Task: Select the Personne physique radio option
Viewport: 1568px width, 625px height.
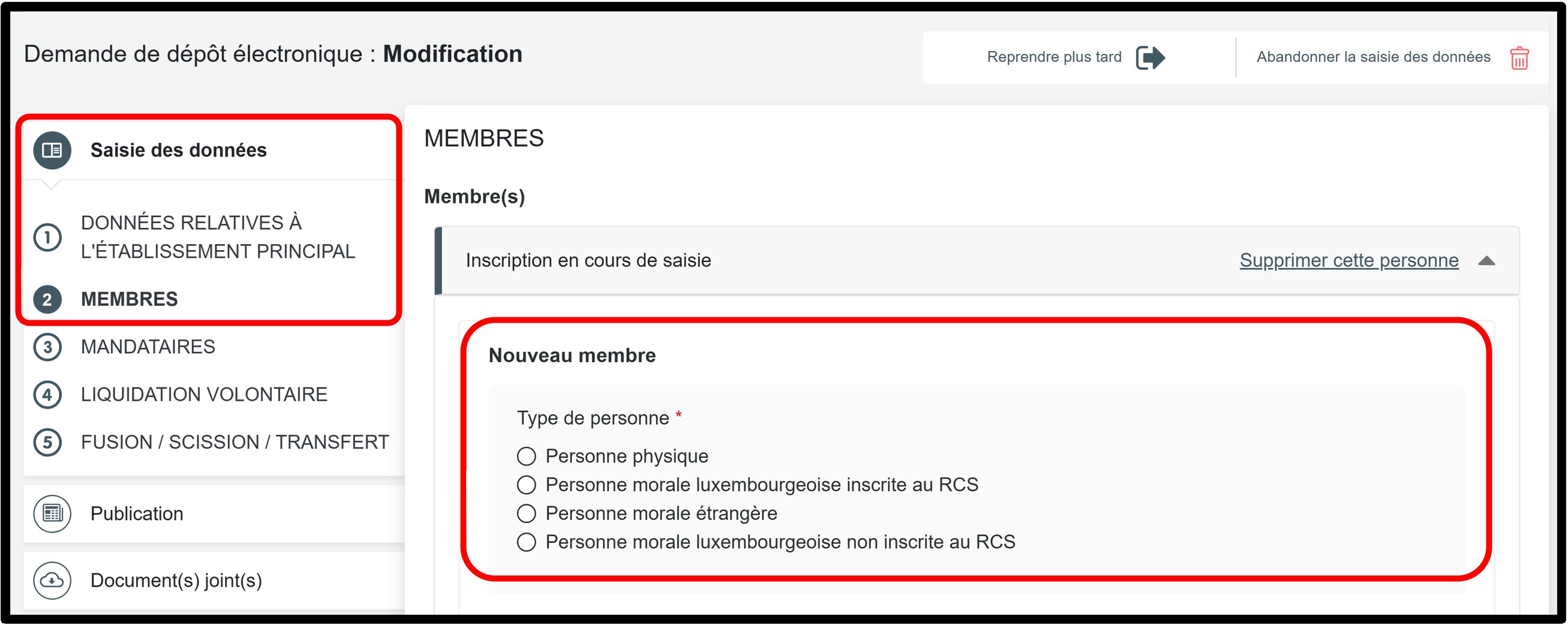Action: pyautogui.click(x=527, y=456)
